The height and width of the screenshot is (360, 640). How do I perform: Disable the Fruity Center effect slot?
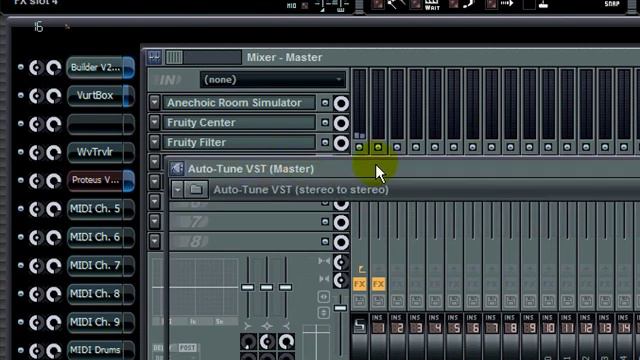325,122
